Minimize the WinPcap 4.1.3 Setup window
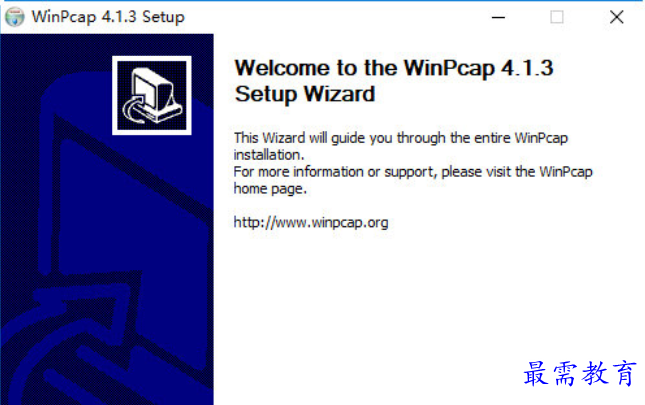 (498, 17)
